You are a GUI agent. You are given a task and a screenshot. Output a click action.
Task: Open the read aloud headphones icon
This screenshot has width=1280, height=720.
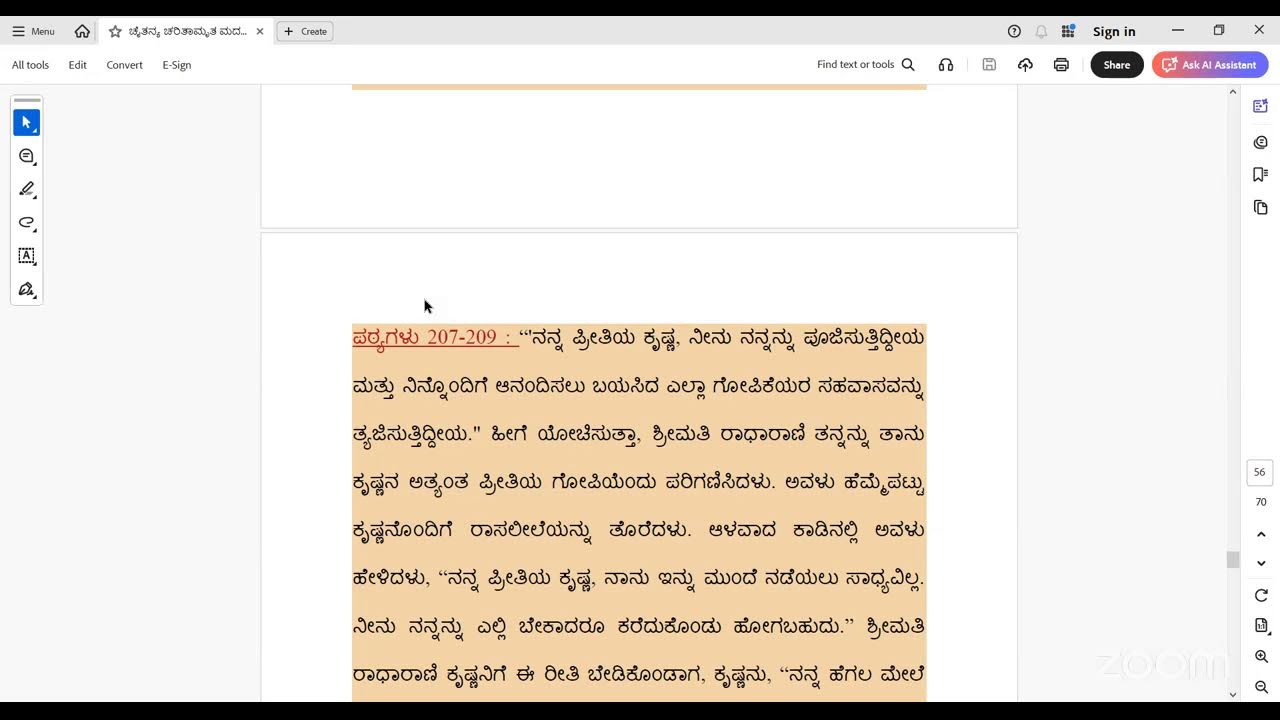[x=946, y=65]
